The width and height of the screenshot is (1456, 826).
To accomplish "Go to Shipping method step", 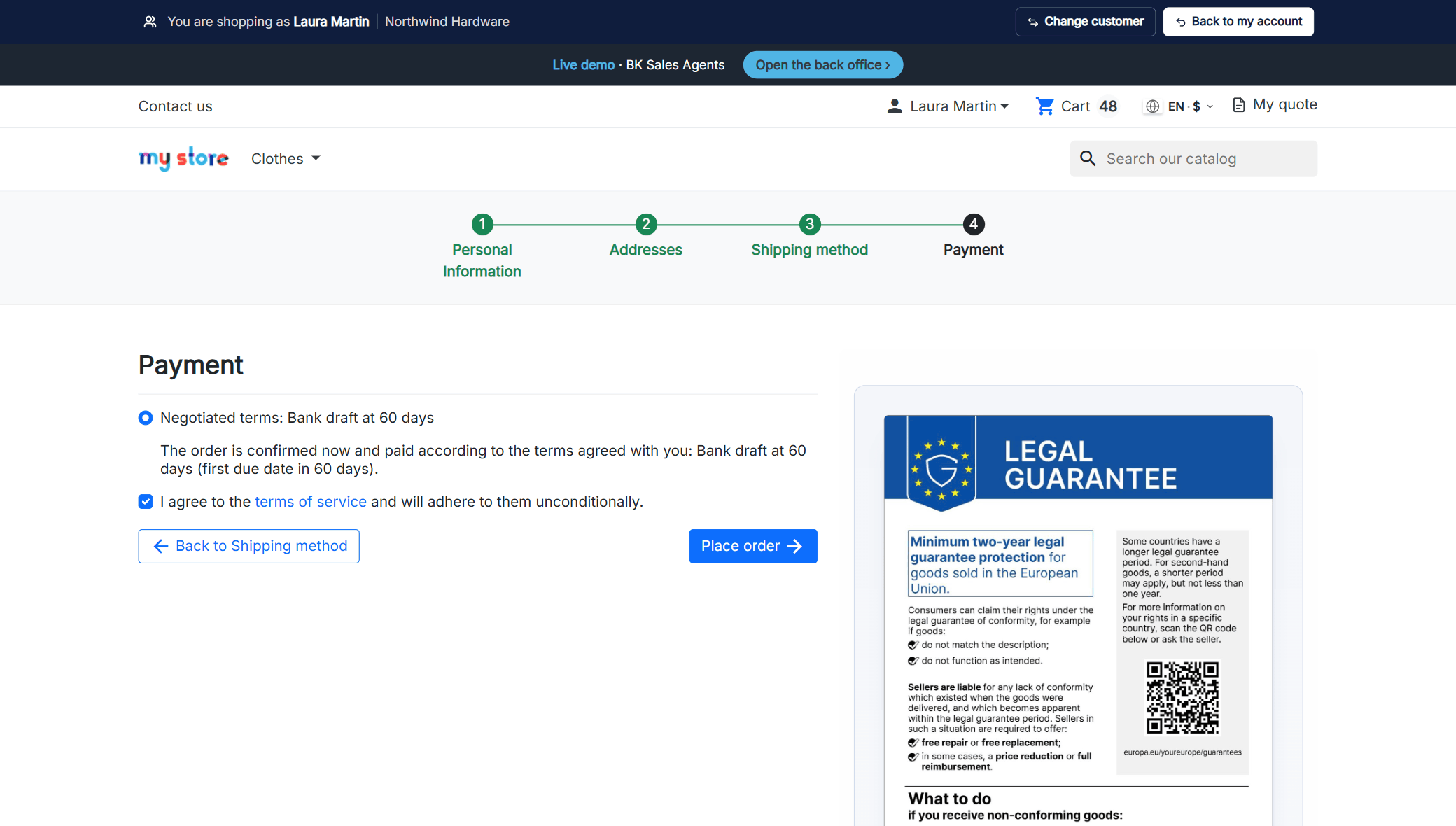I will [810, 250].
